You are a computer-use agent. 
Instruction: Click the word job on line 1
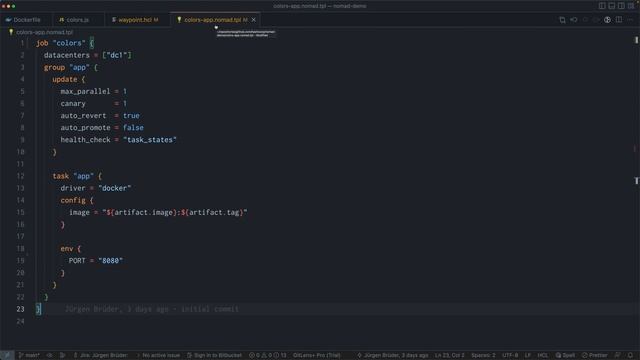point(42,43)
